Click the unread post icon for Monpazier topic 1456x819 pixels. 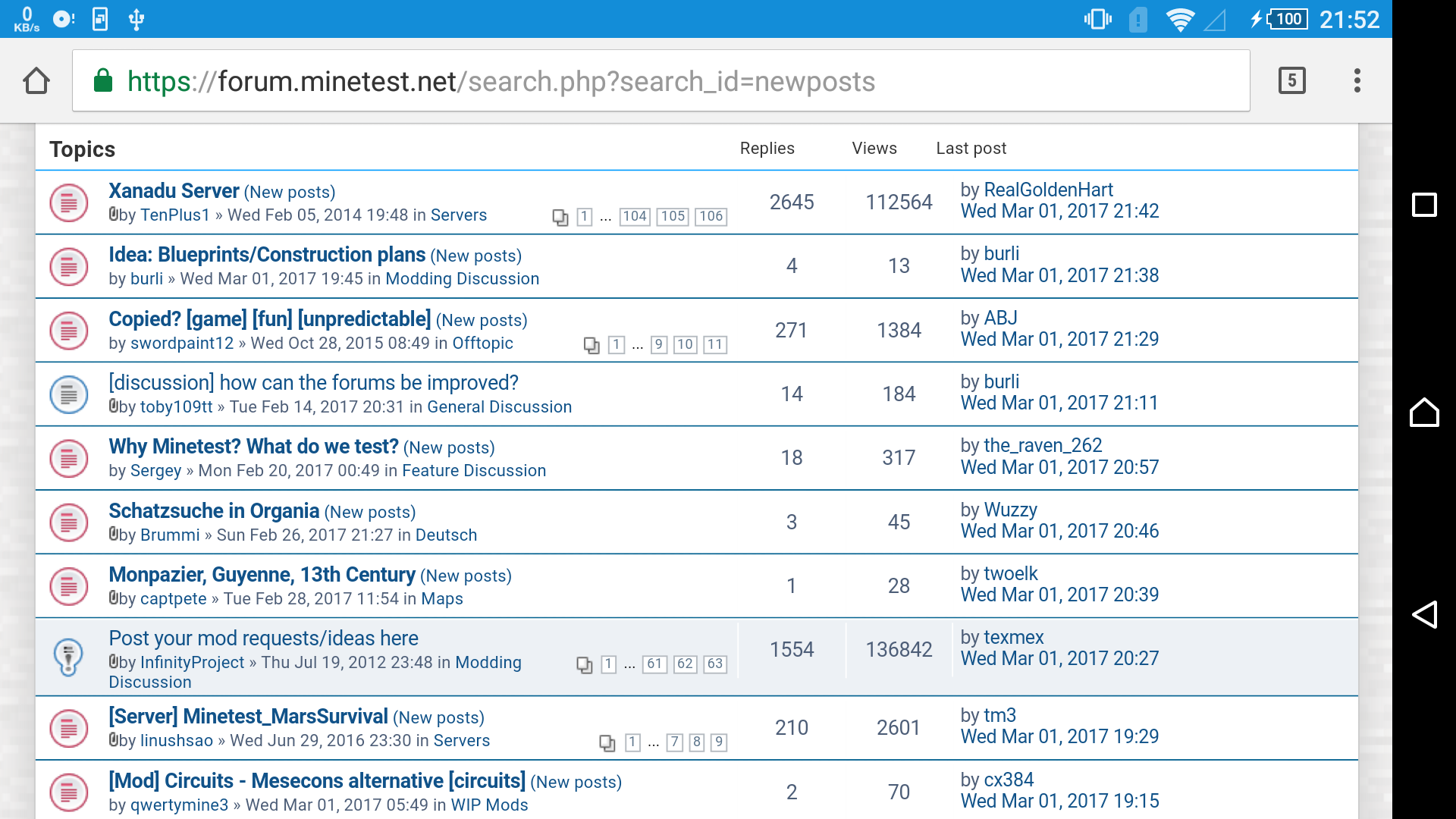tap(69, 586)
